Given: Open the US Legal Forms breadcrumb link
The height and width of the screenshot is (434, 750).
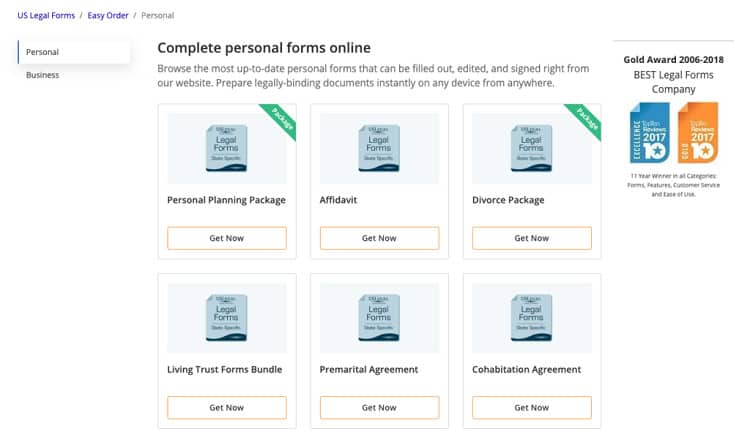Looking at the screenshot, I should pos(46,15).
